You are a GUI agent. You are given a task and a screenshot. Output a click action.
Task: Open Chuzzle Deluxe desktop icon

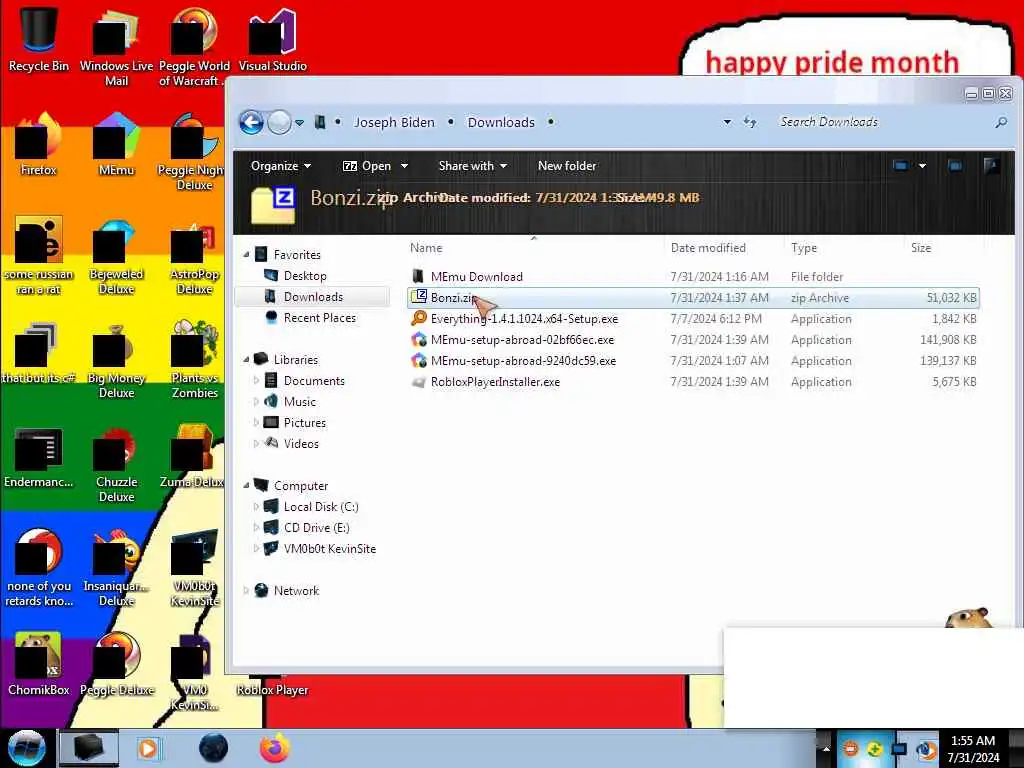point(116,464)
